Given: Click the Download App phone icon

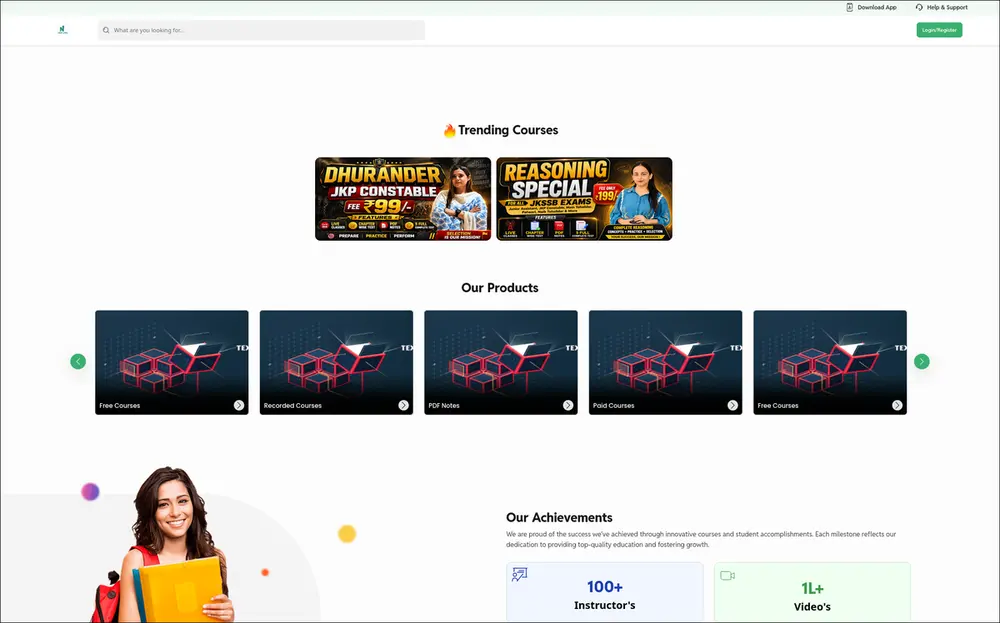Looking at the screenshot, I should (x=849, y=7).
